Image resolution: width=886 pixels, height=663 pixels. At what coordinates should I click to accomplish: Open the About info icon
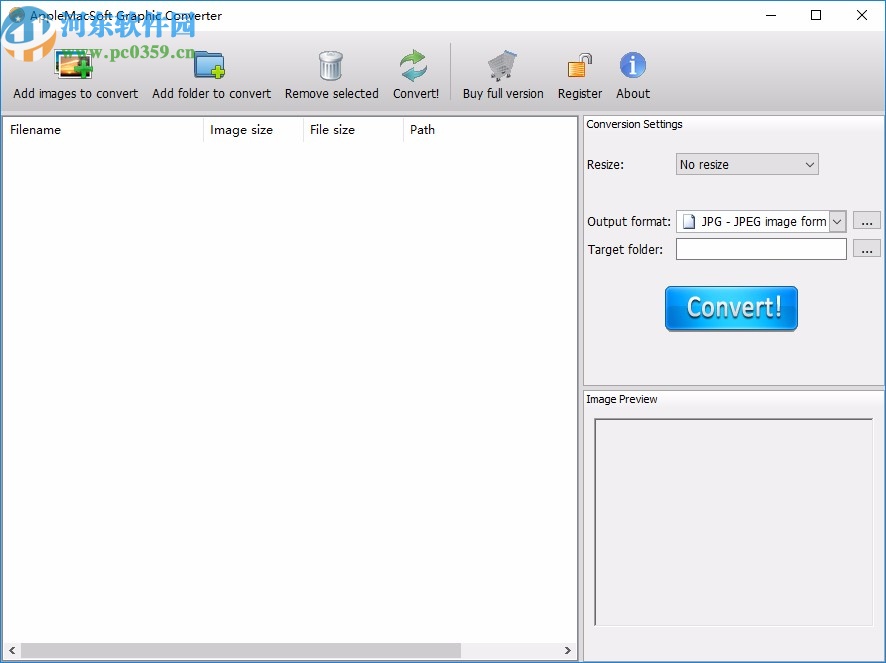(632, 64)
